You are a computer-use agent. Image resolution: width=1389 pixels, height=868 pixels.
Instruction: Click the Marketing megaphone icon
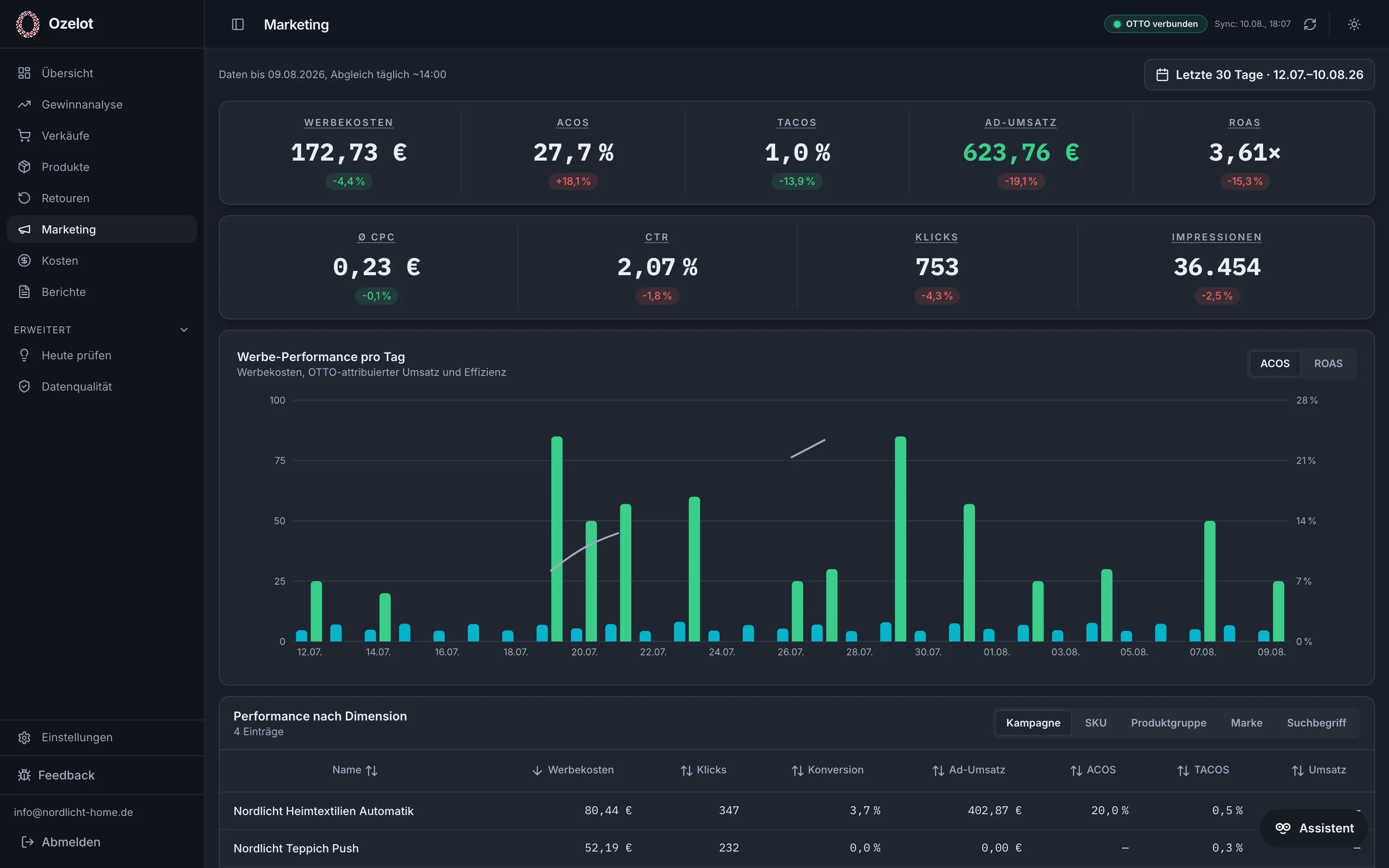[x=24, y=230]
